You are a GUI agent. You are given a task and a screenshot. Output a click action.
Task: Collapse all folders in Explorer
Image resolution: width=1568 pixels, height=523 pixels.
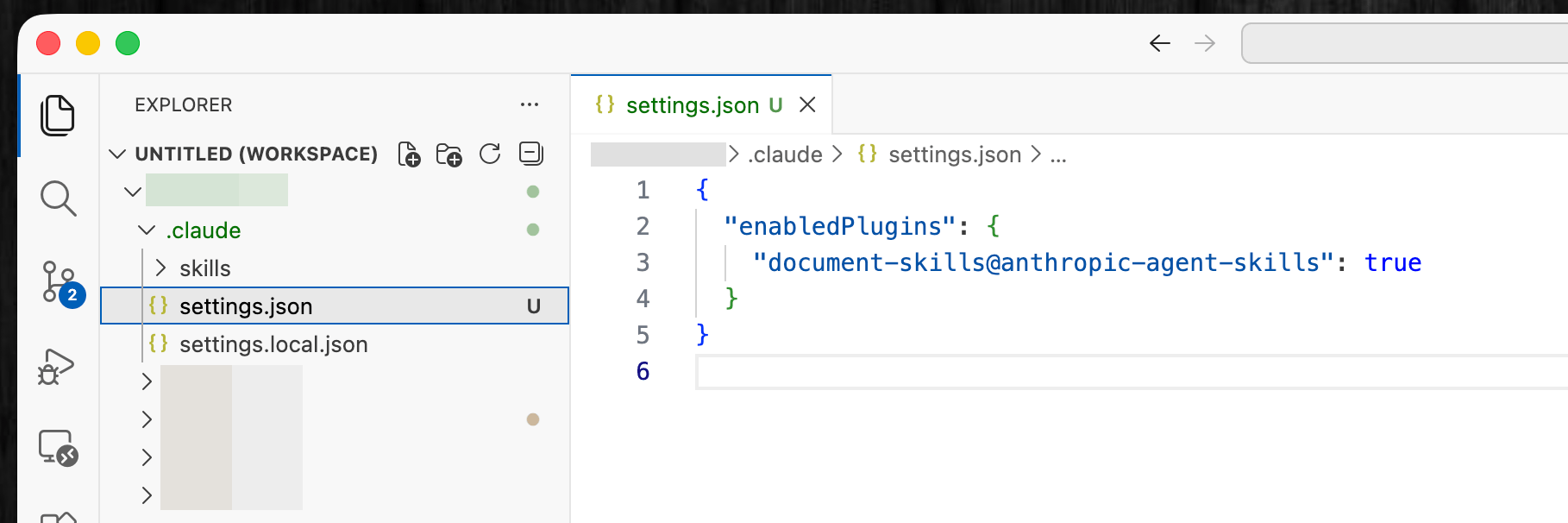pyautogui.click(x=530, y=154)
